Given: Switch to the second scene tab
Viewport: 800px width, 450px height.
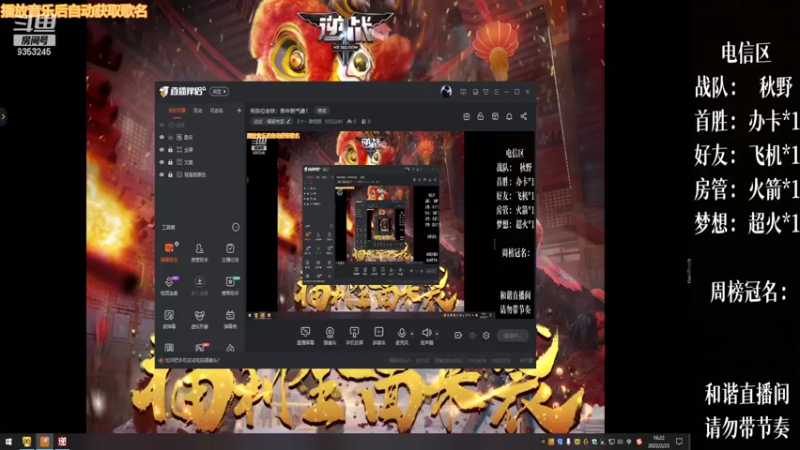Looking at the screenshot, I should pos(198,110).
